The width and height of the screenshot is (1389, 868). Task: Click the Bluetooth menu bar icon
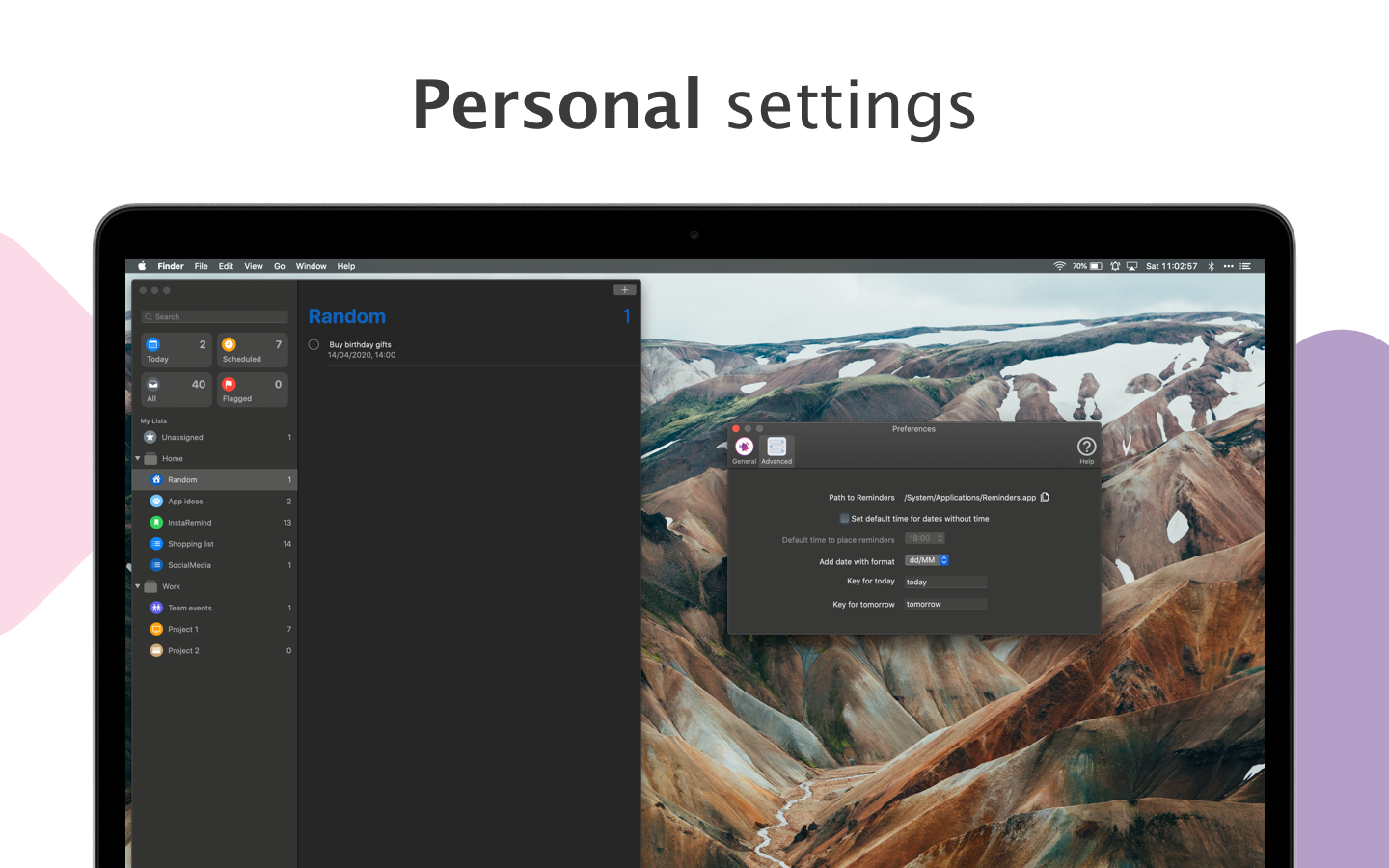coord(1211,266)
